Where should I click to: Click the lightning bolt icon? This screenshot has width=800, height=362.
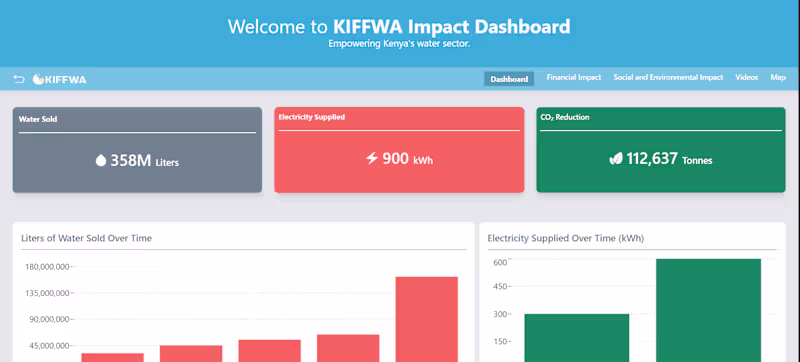[x=372, y=159]
